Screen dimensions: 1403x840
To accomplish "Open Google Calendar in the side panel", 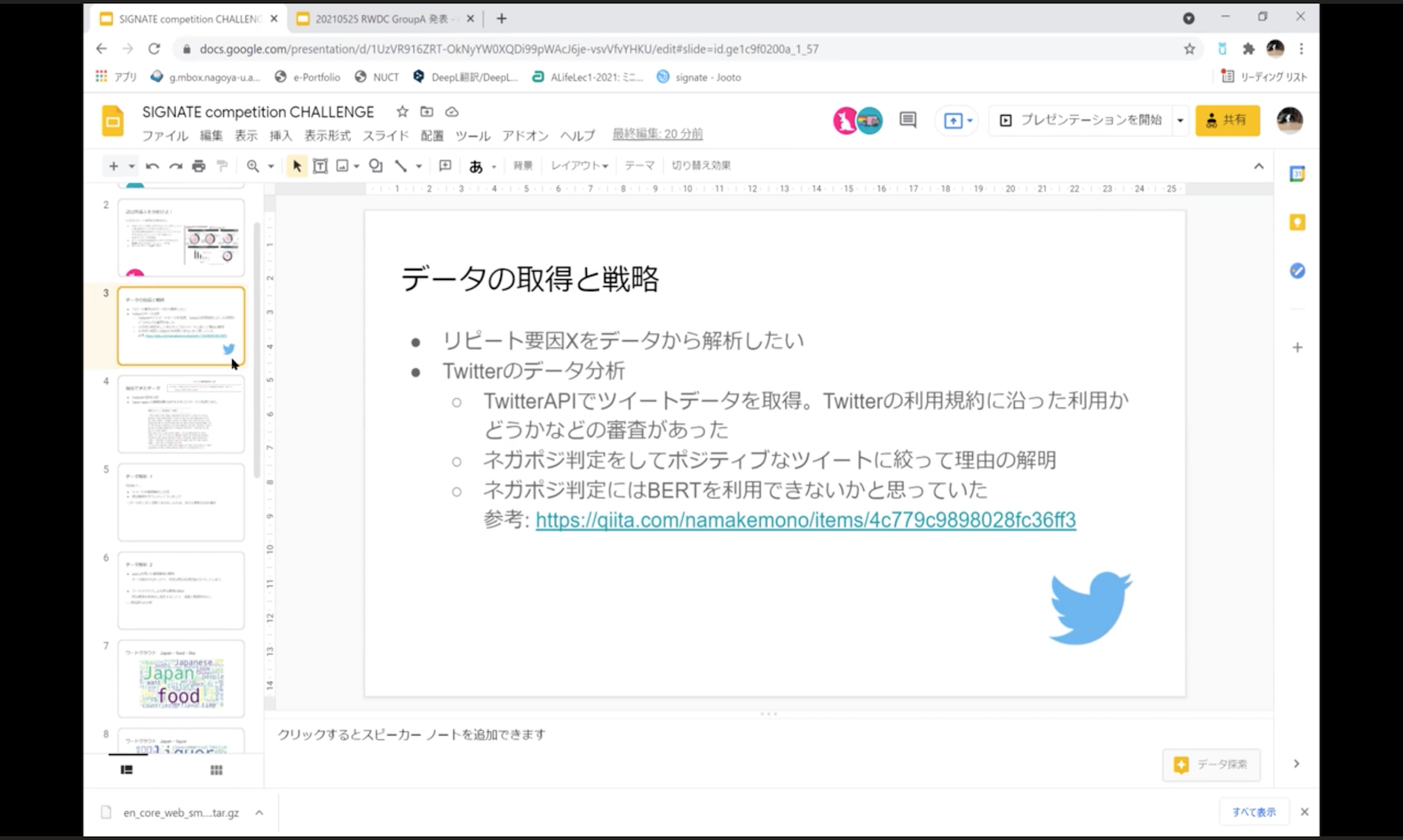I will 1297,174.
